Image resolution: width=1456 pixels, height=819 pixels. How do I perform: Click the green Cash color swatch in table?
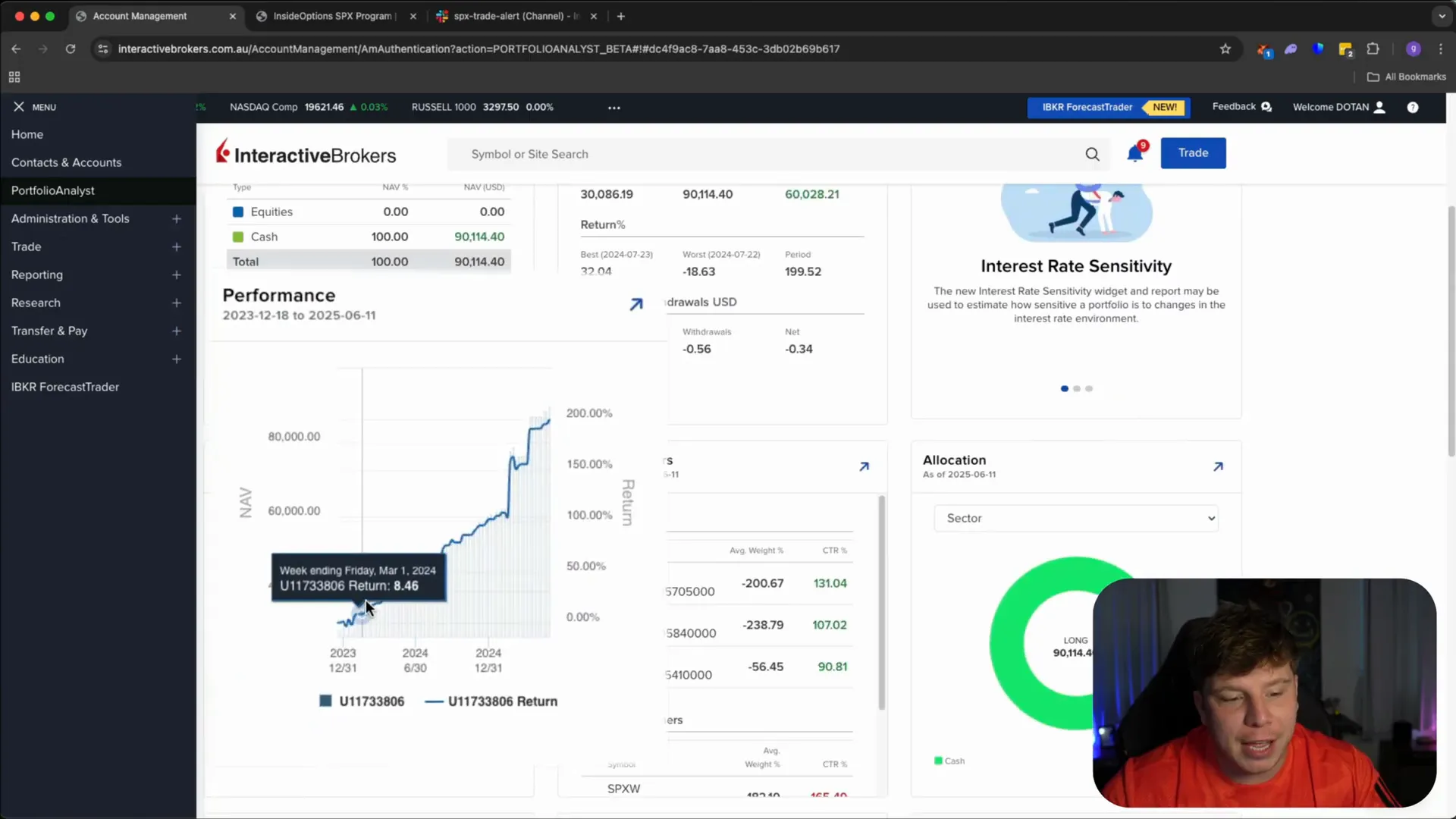238,237
